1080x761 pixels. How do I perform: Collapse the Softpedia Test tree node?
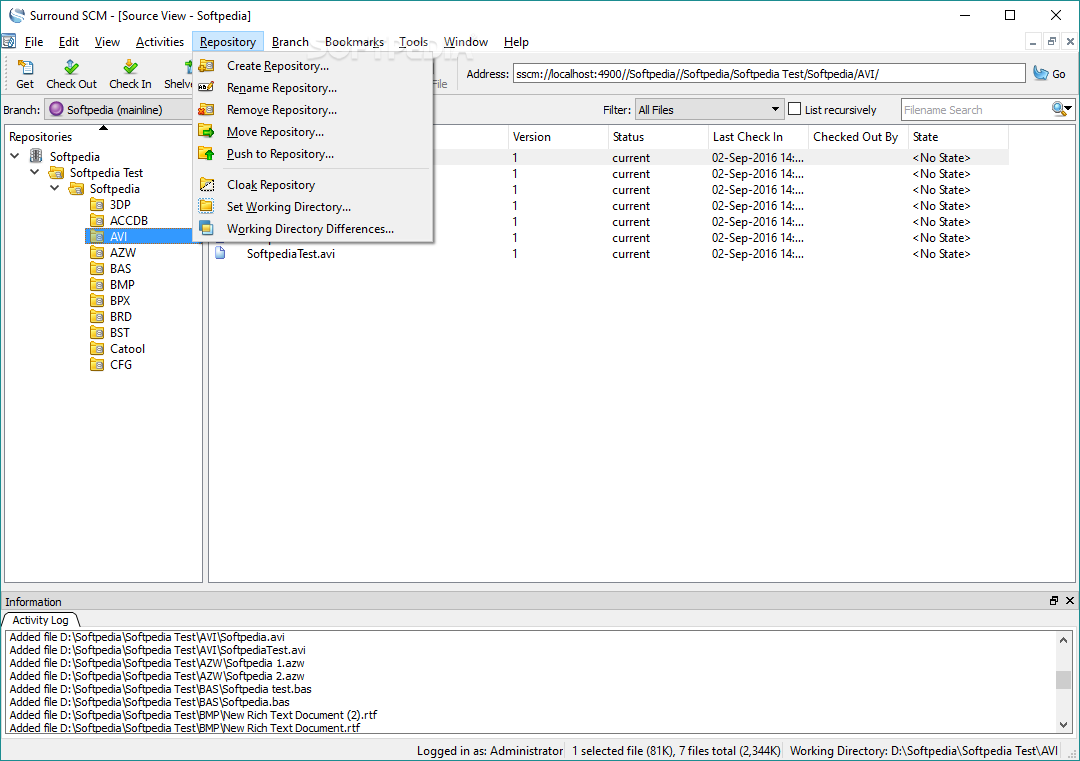click(x=34, y=172)
